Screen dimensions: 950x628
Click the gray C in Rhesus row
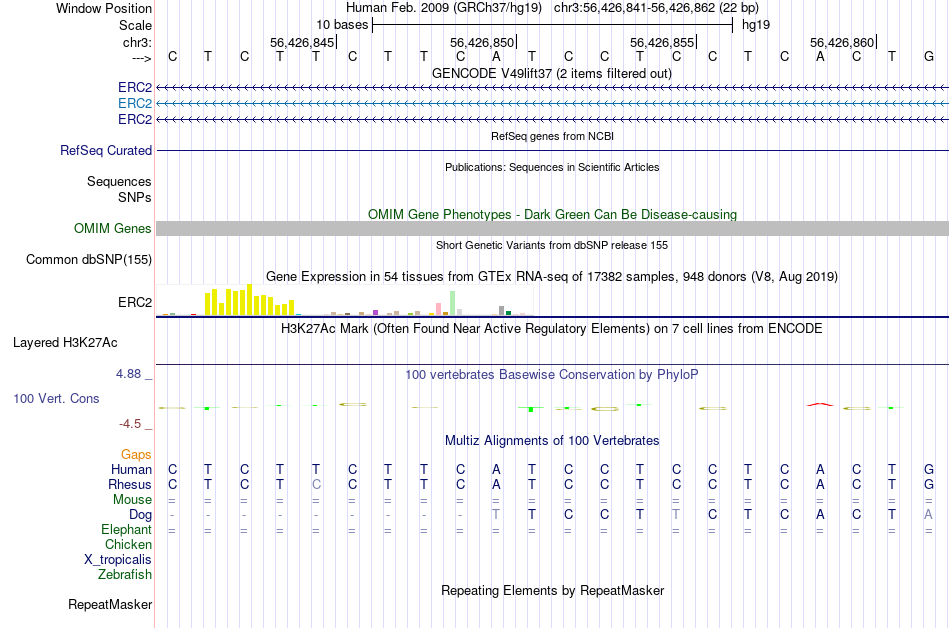[316, 484]
